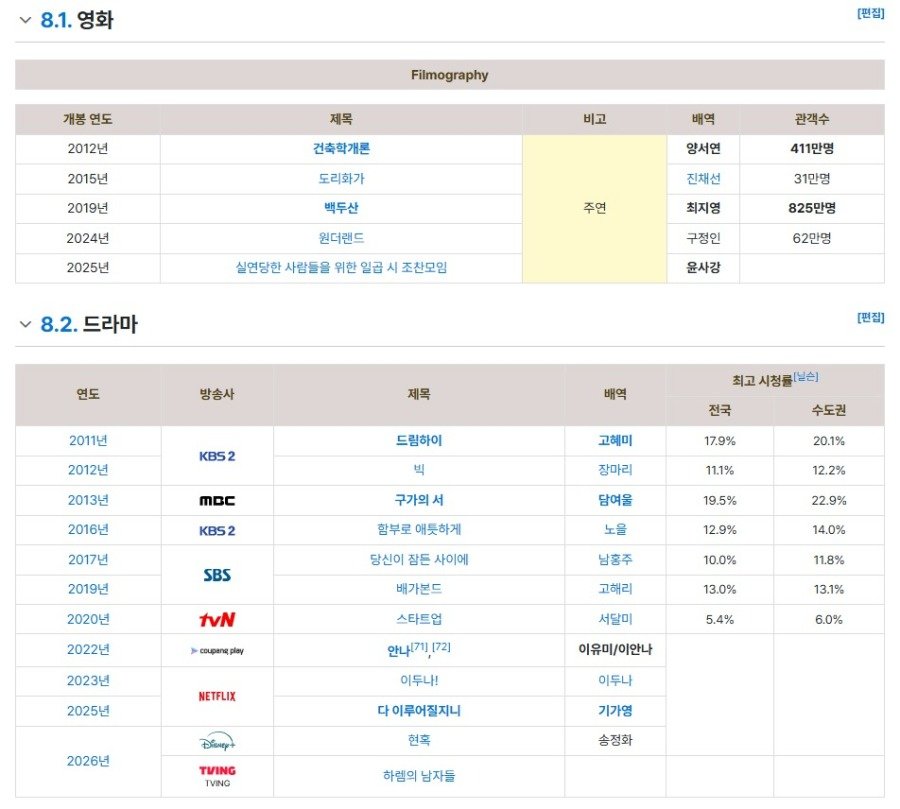Click the MBC broadcaster logo
The image size is (900, 809).
217,500
